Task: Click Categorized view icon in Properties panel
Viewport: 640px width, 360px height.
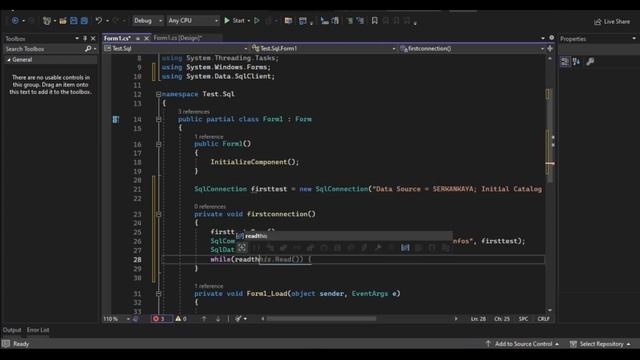Action: coord(565,62)
